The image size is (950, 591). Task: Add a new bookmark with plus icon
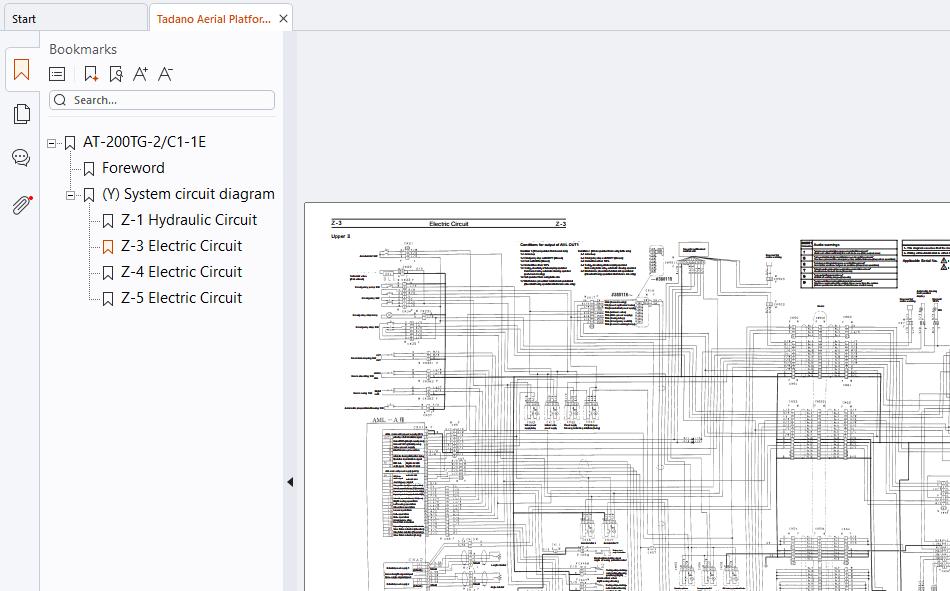[91, 74]
